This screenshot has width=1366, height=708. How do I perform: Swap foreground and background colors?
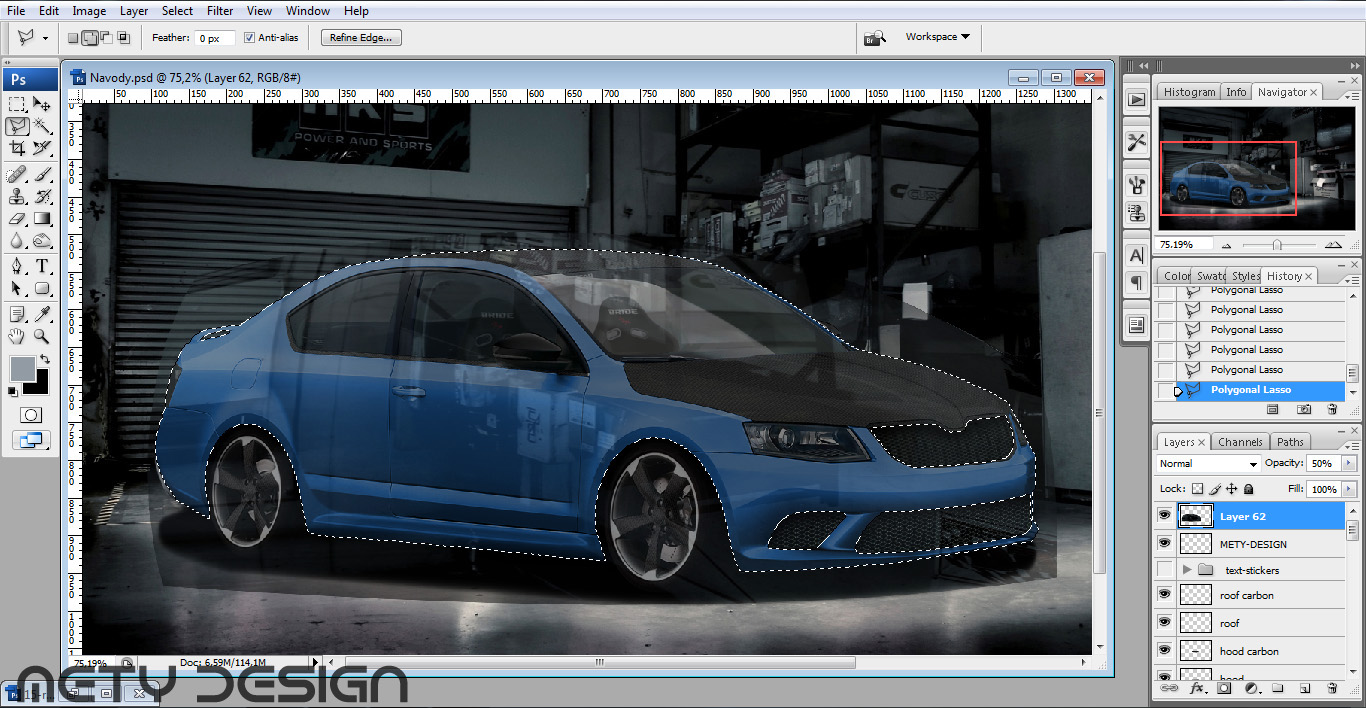44,359
